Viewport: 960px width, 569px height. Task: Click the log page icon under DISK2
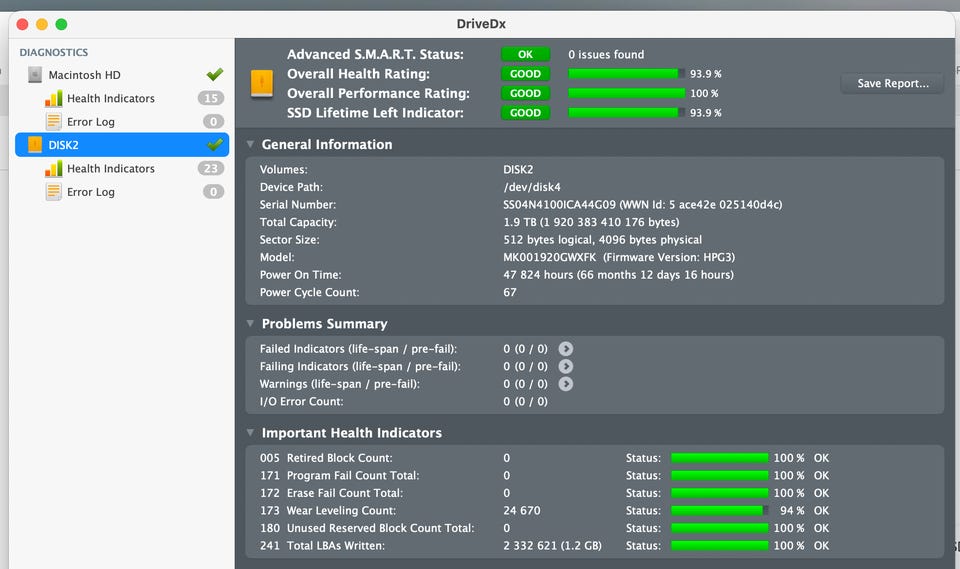54,192
